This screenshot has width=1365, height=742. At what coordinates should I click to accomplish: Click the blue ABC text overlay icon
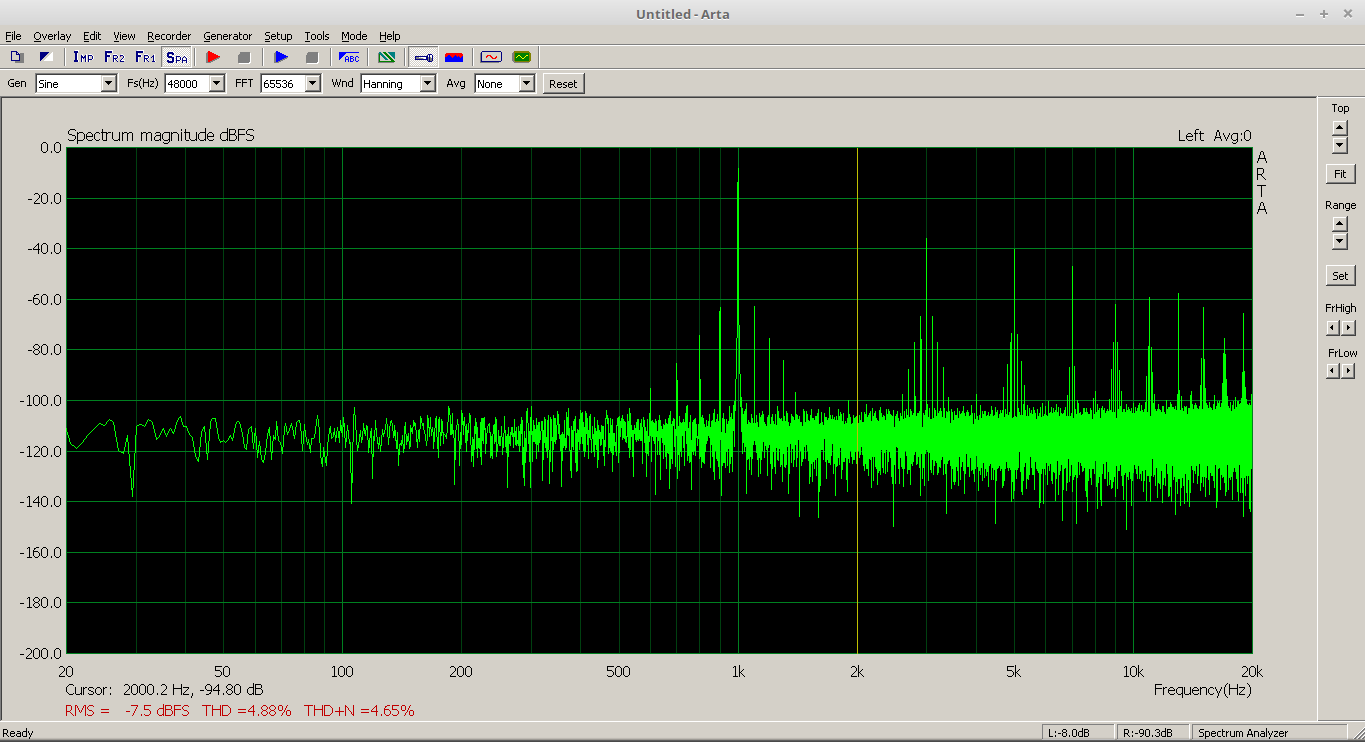click(350, 57)
